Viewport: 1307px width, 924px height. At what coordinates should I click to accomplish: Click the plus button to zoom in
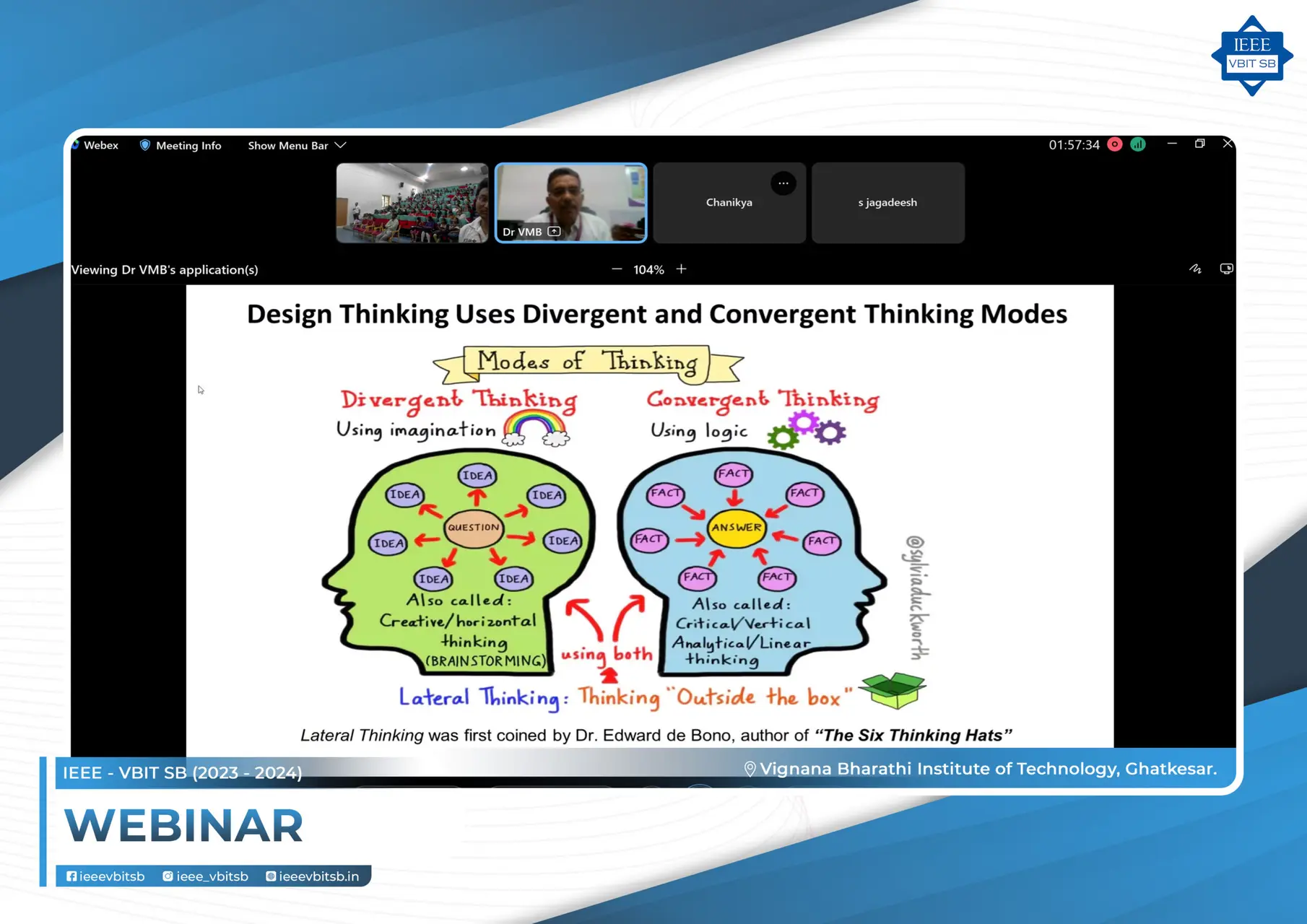[681, 269]
